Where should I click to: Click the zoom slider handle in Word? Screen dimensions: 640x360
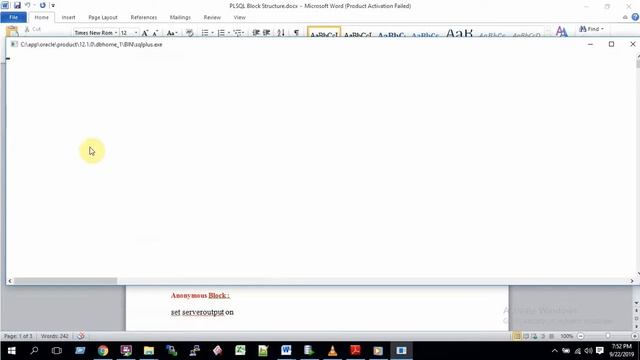tap(608, 336)
